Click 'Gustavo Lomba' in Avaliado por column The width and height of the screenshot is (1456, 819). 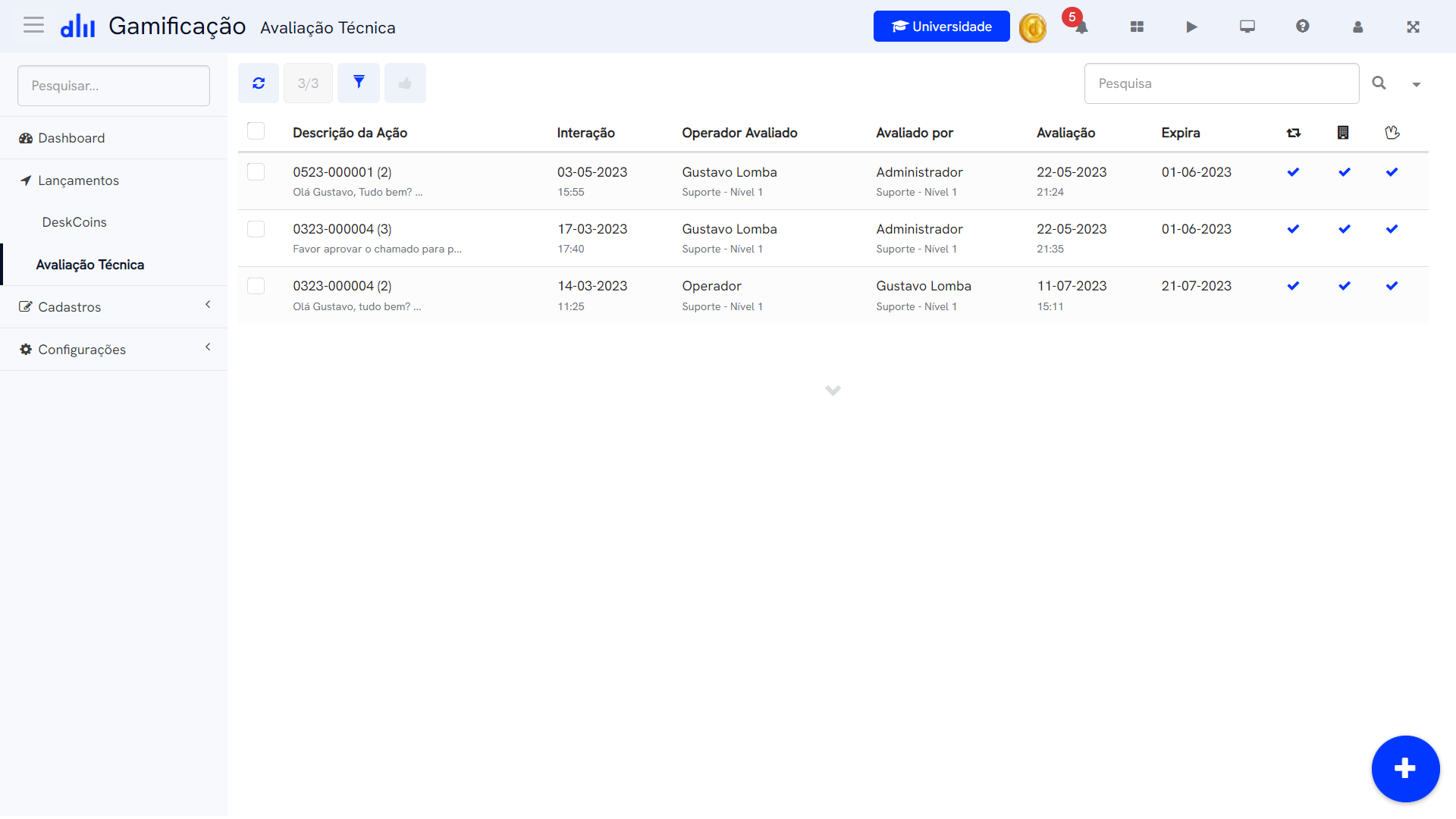pyautogui.click(x=923, y=286)
